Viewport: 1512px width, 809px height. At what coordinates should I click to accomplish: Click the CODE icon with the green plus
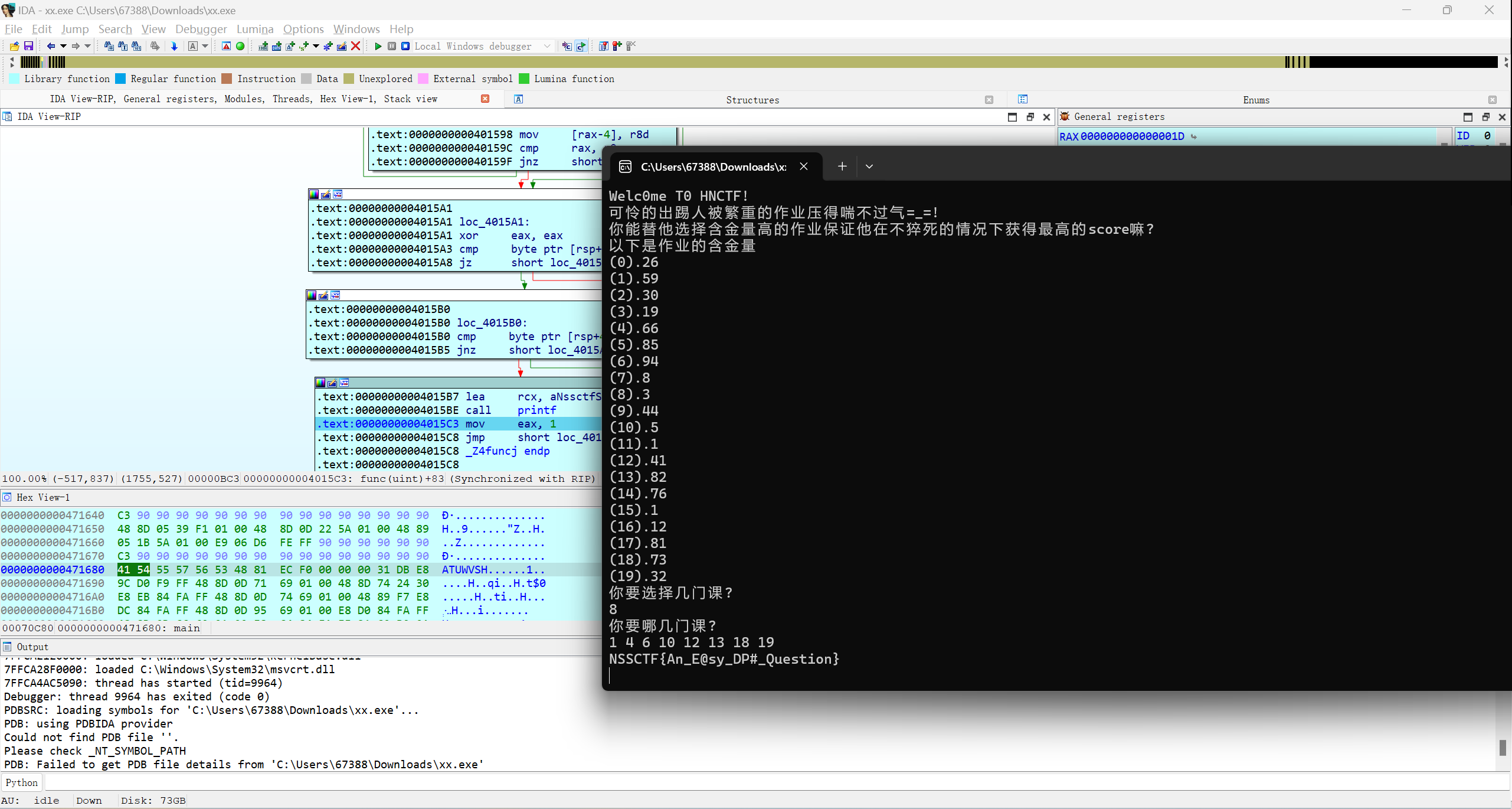(263, 46)
